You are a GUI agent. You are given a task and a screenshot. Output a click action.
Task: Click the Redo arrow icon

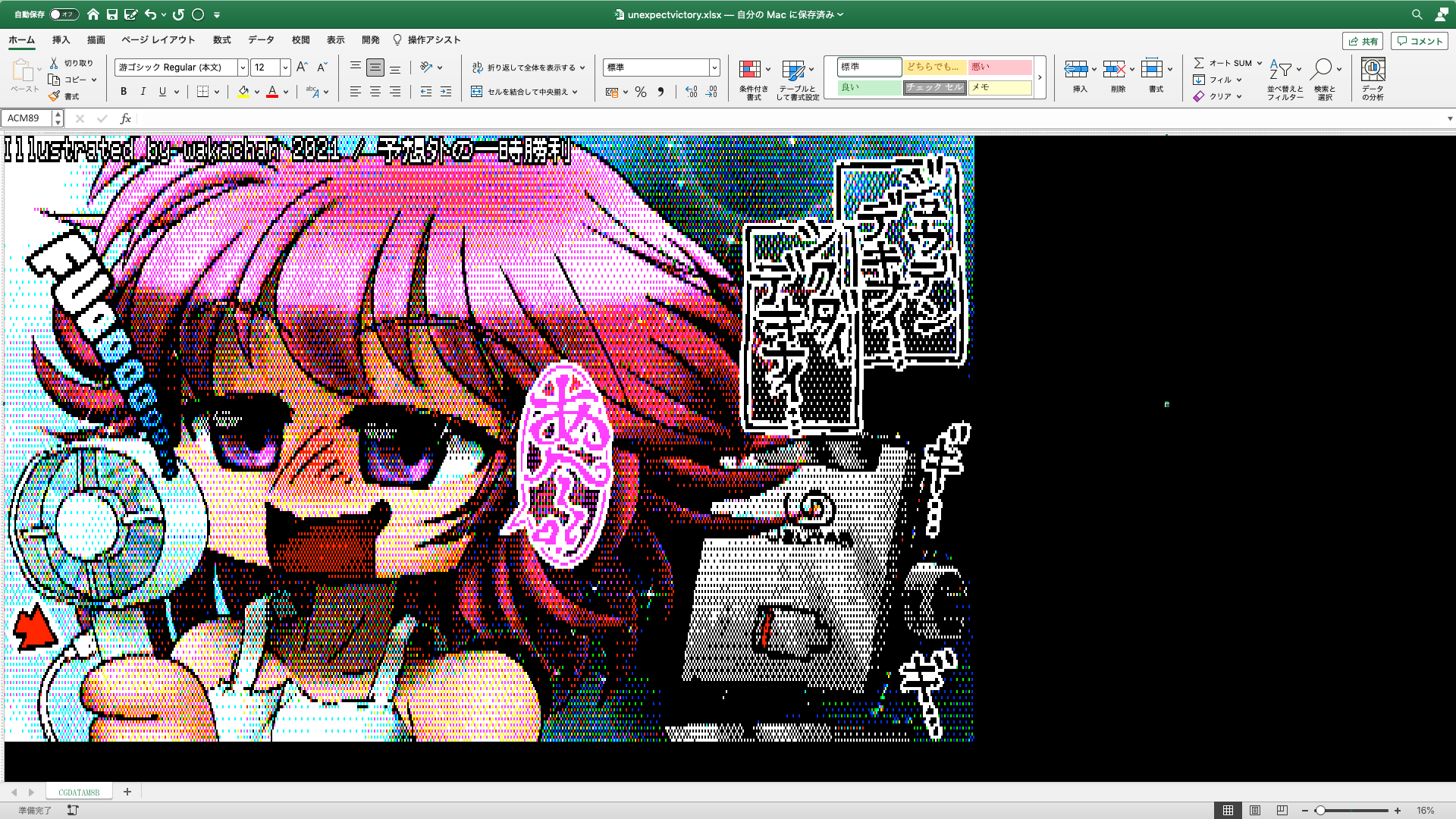pos(178,14)
